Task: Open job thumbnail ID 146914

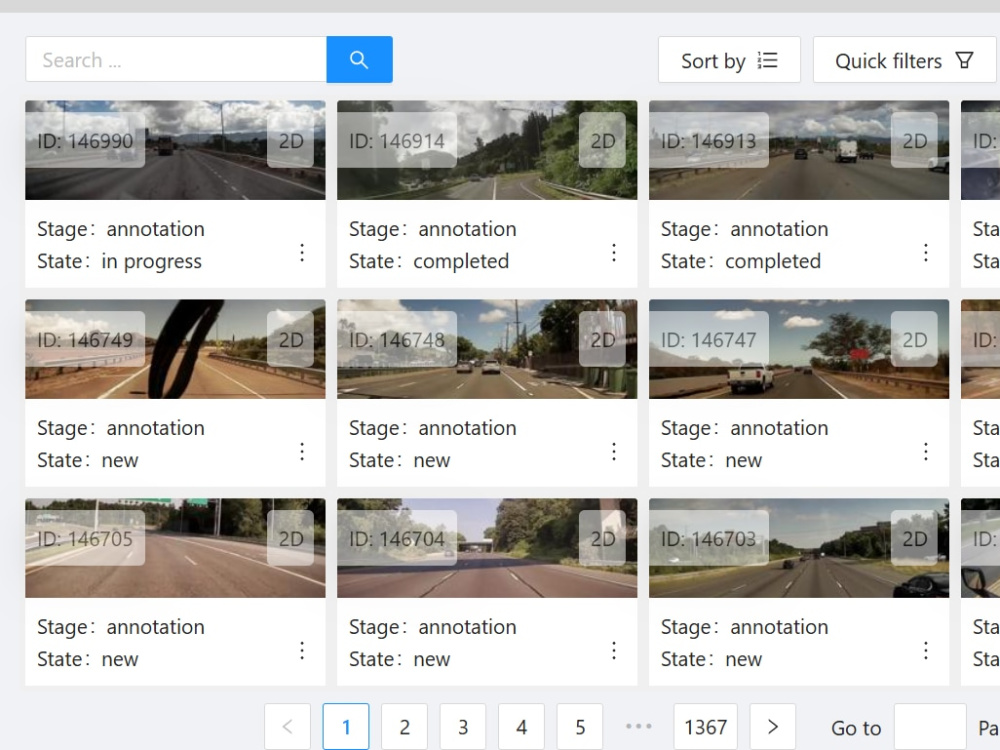Action: [x=487, y=150]
